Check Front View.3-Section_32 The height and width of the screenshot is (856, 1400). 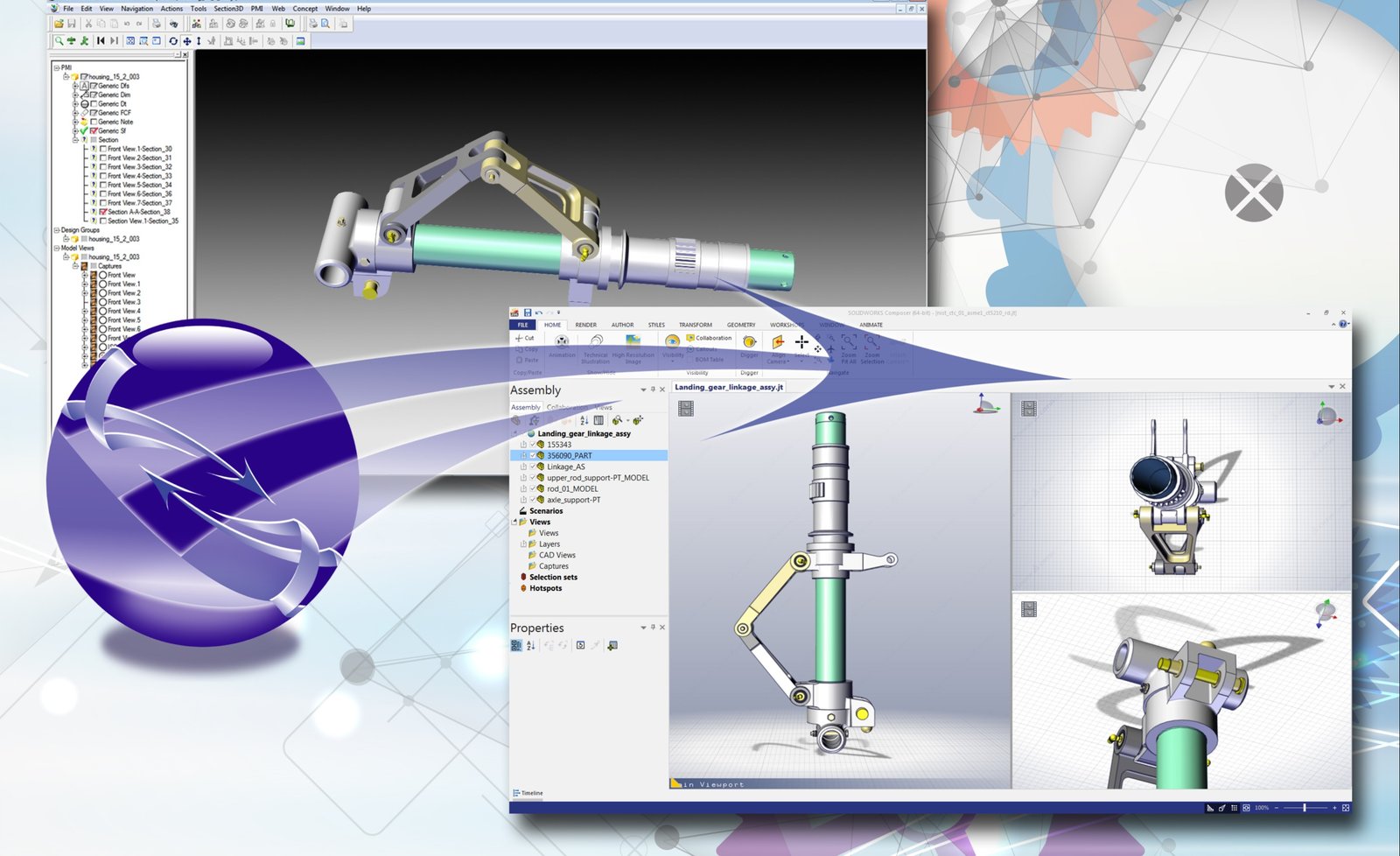[x=103, y=167]
